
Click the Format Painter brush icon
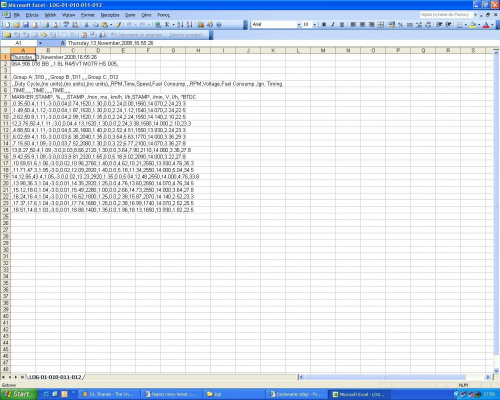[118, 25]
